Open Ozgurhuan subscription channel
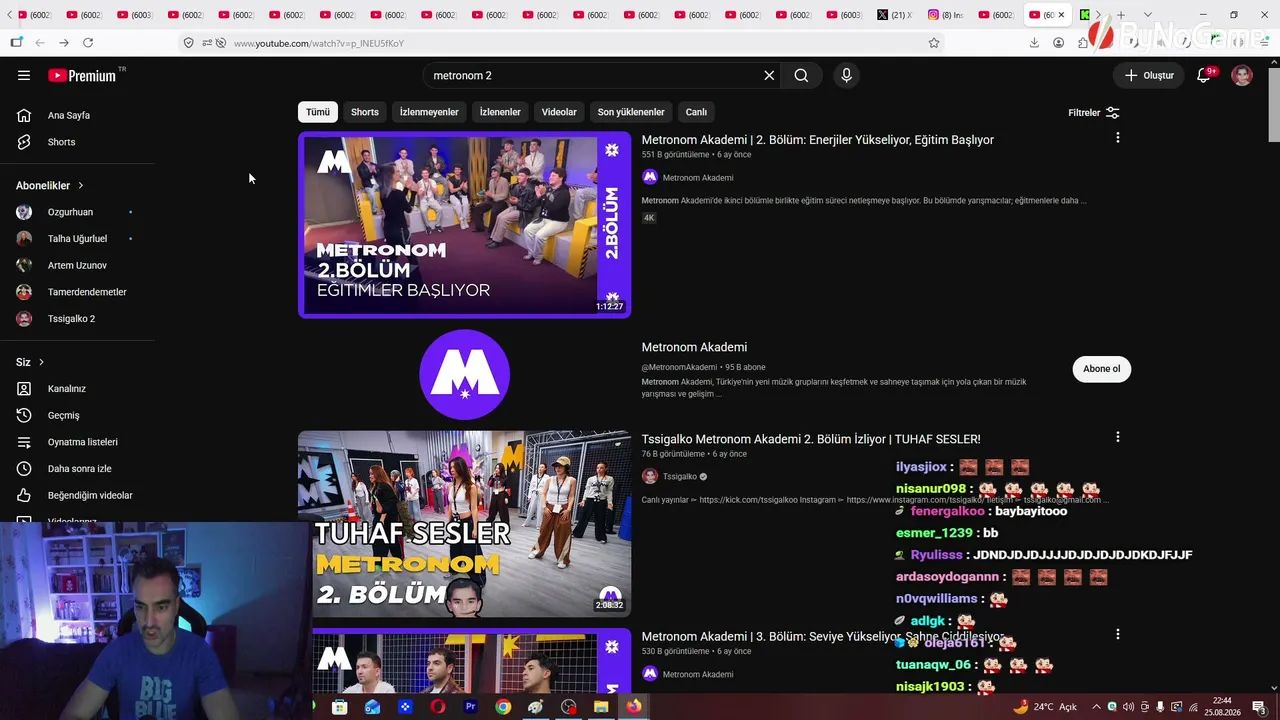The width and height of the screenshot is (1280, 720). pyautogui.click(x=70, y=212)
